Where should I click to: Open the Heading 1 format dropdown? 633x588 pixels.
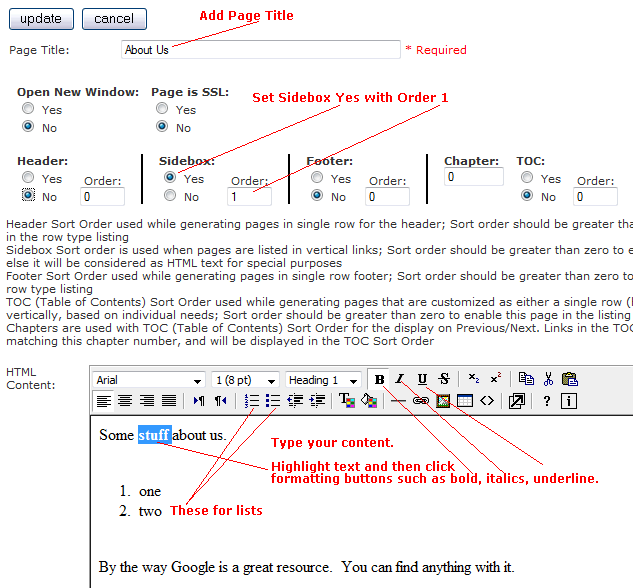tap(323, 380)
